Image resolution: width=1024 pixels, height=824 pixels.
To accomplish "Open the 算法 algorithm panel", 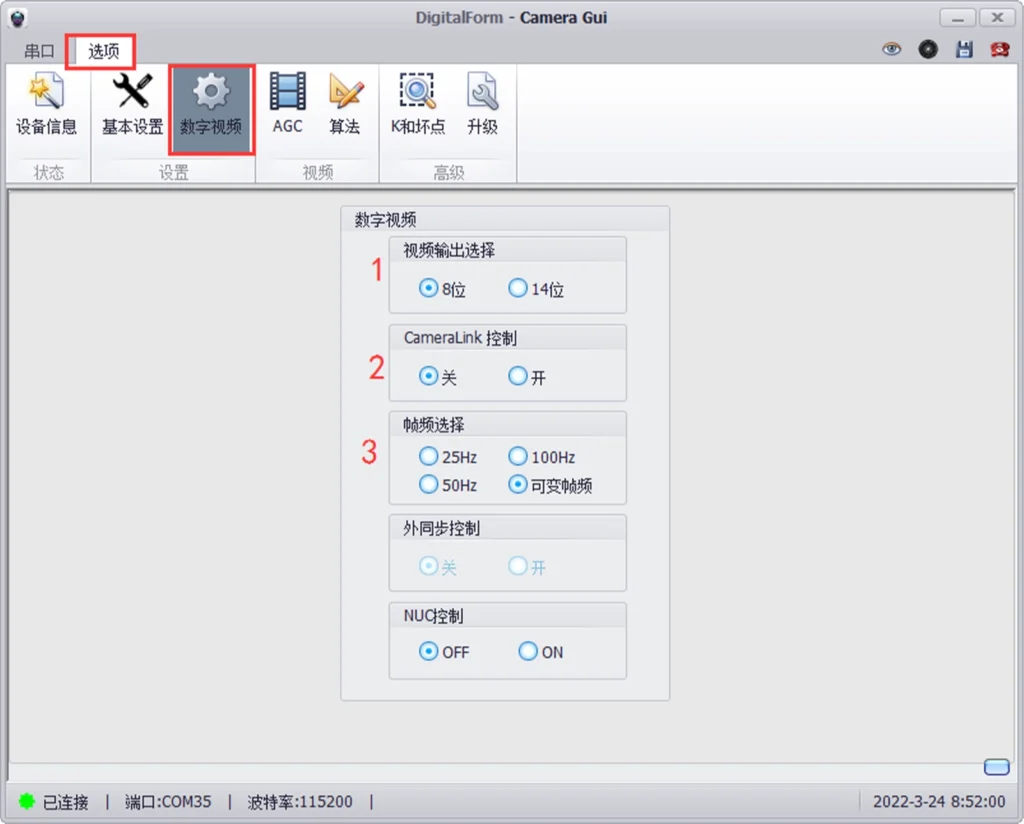I will tap(344, 105).
